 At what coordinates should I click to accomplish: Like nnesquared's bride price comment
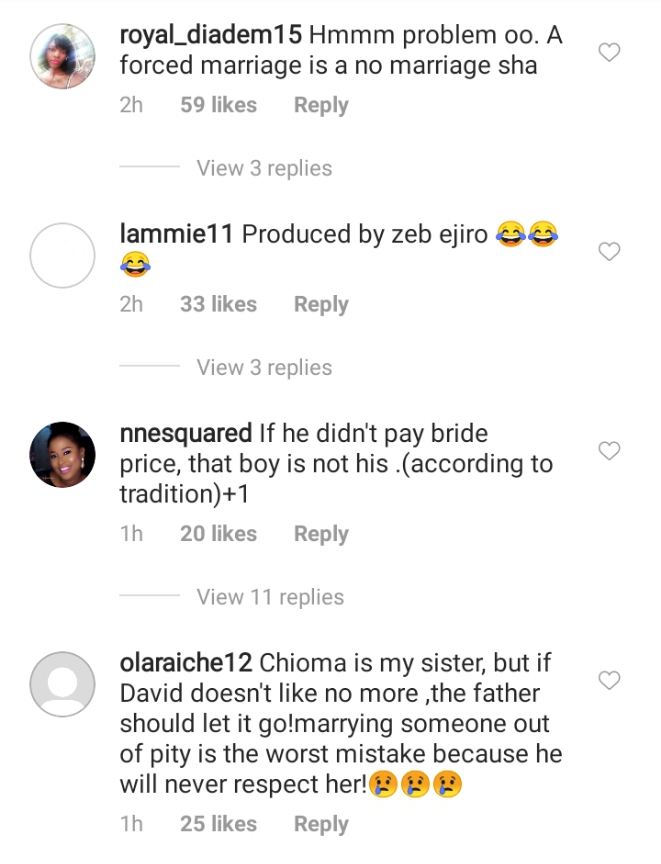pos(609,451)
